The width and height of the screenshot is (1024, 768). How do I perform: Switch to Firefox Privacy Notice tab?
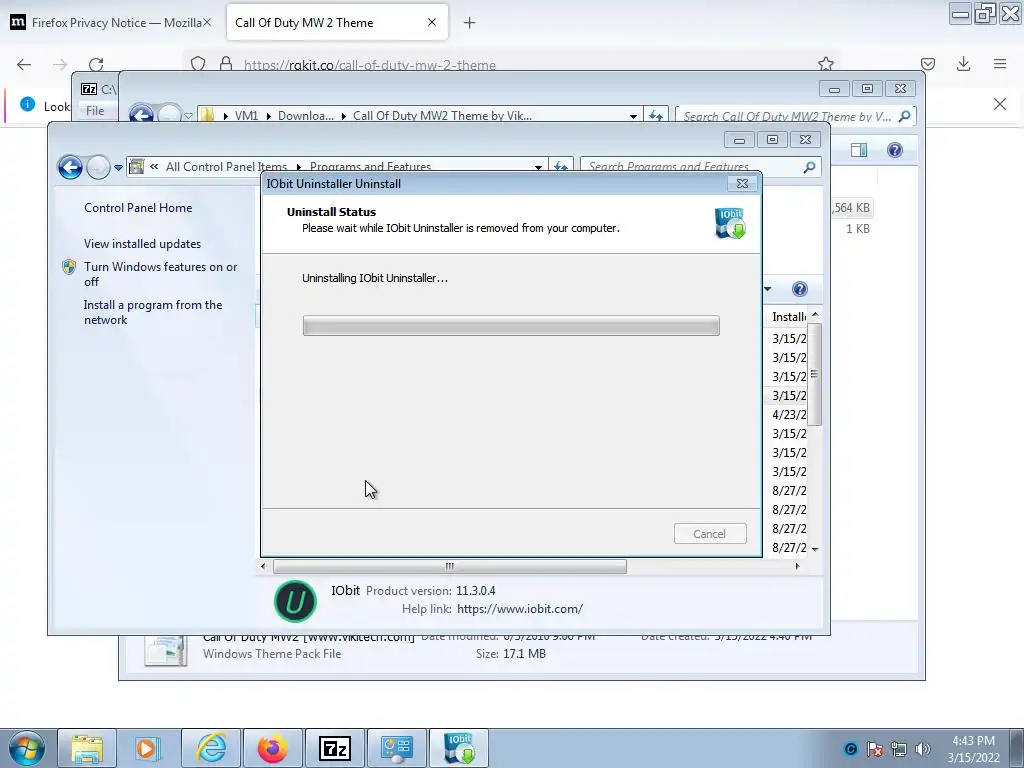111,23
